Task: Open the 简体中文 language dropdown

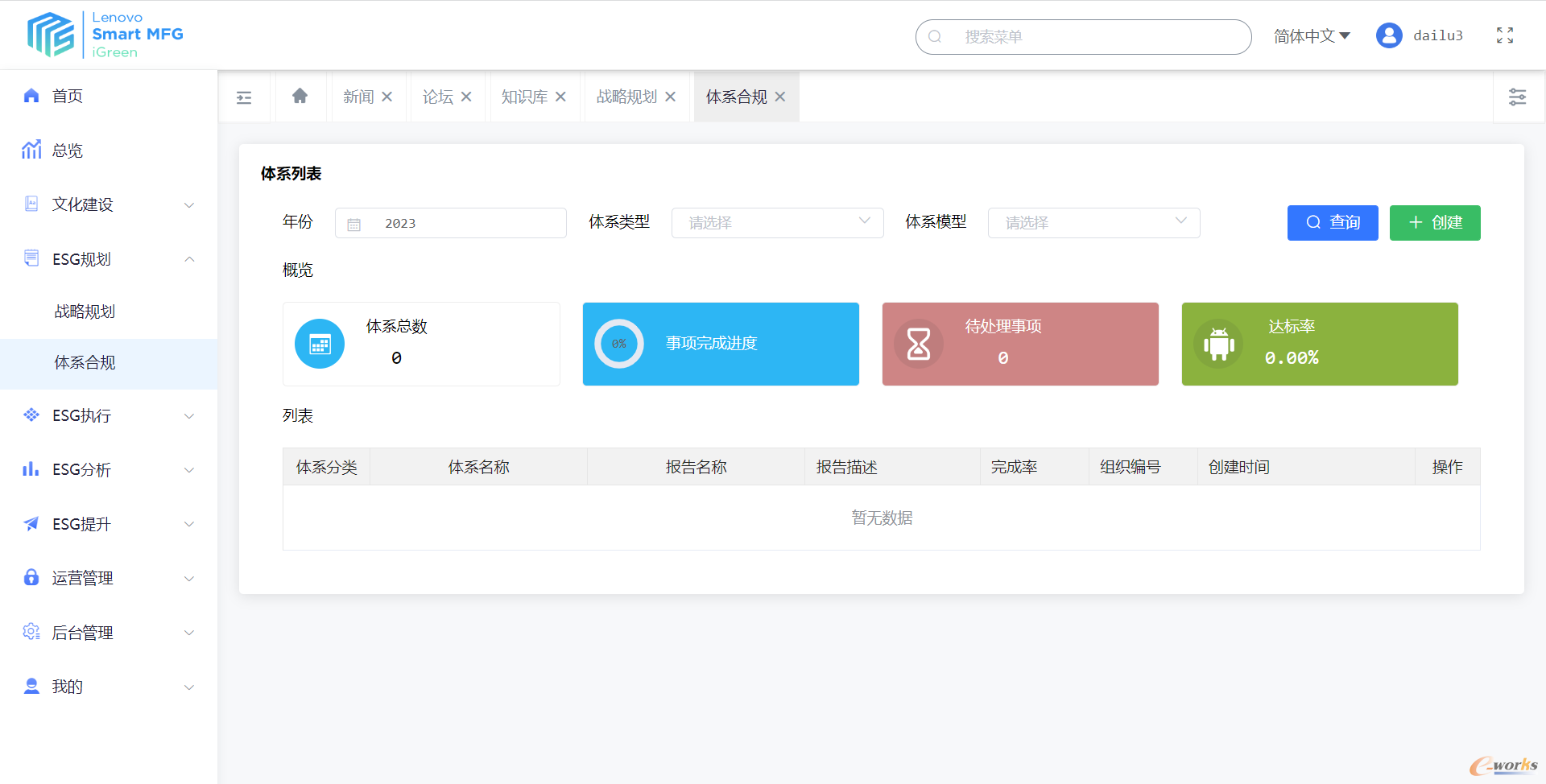Action: (x=1312, y=36)
